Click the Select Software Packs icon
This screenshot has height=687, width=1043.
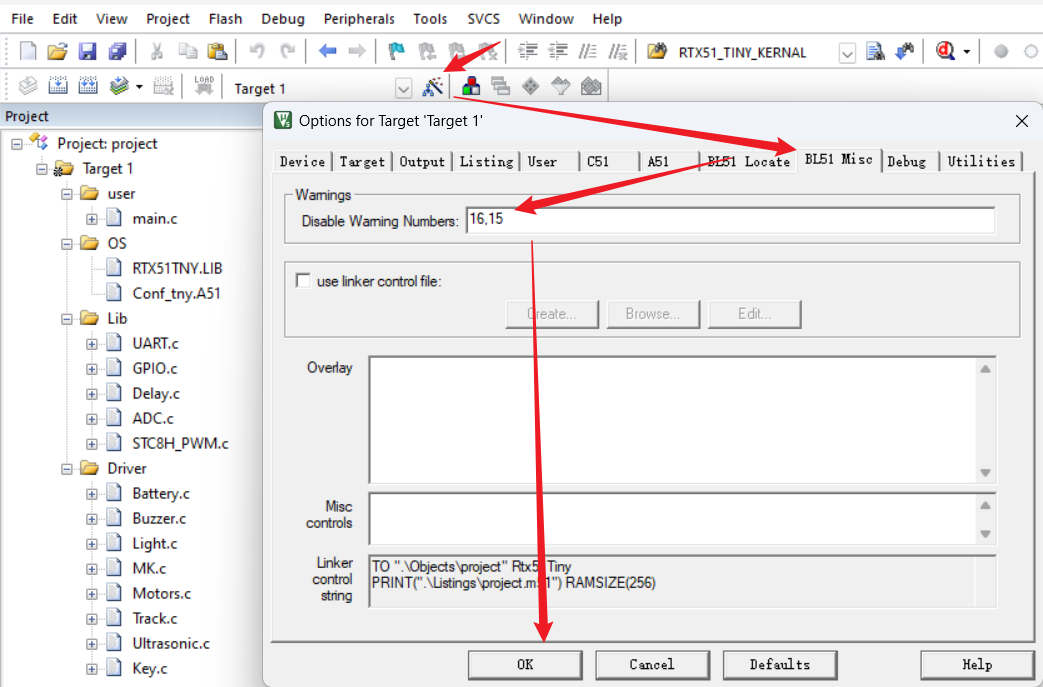pyautogui.click(x=561, y=86)
